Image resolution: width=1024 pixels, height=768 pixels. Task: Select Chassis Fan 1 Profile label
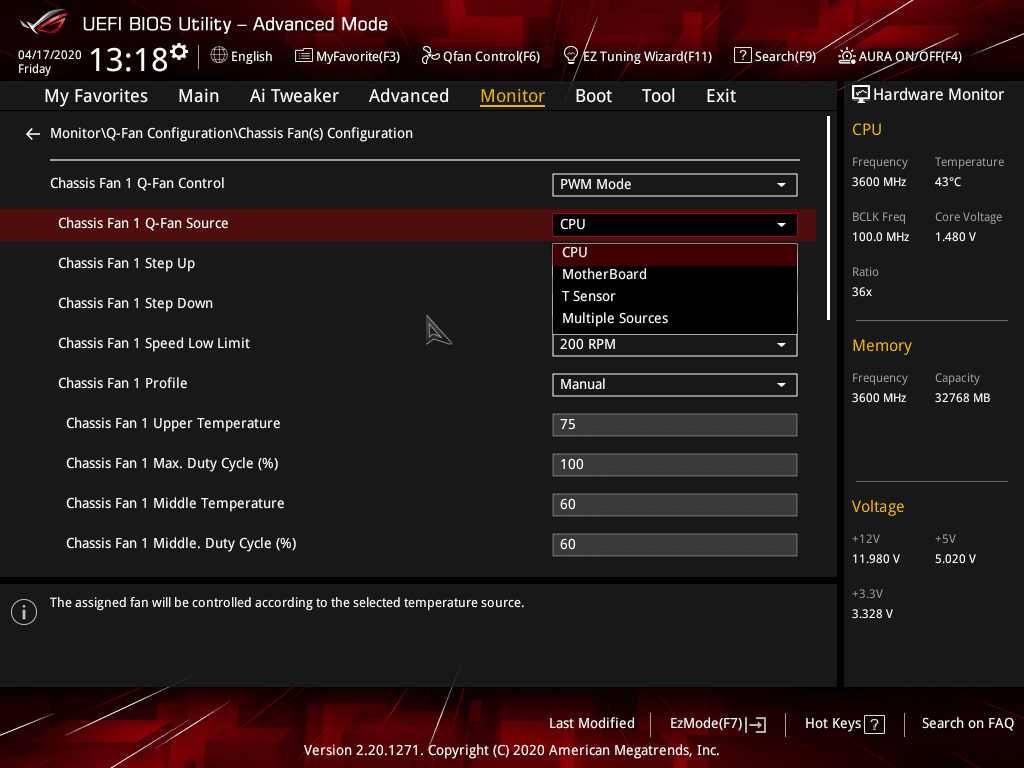click(123, 383)
